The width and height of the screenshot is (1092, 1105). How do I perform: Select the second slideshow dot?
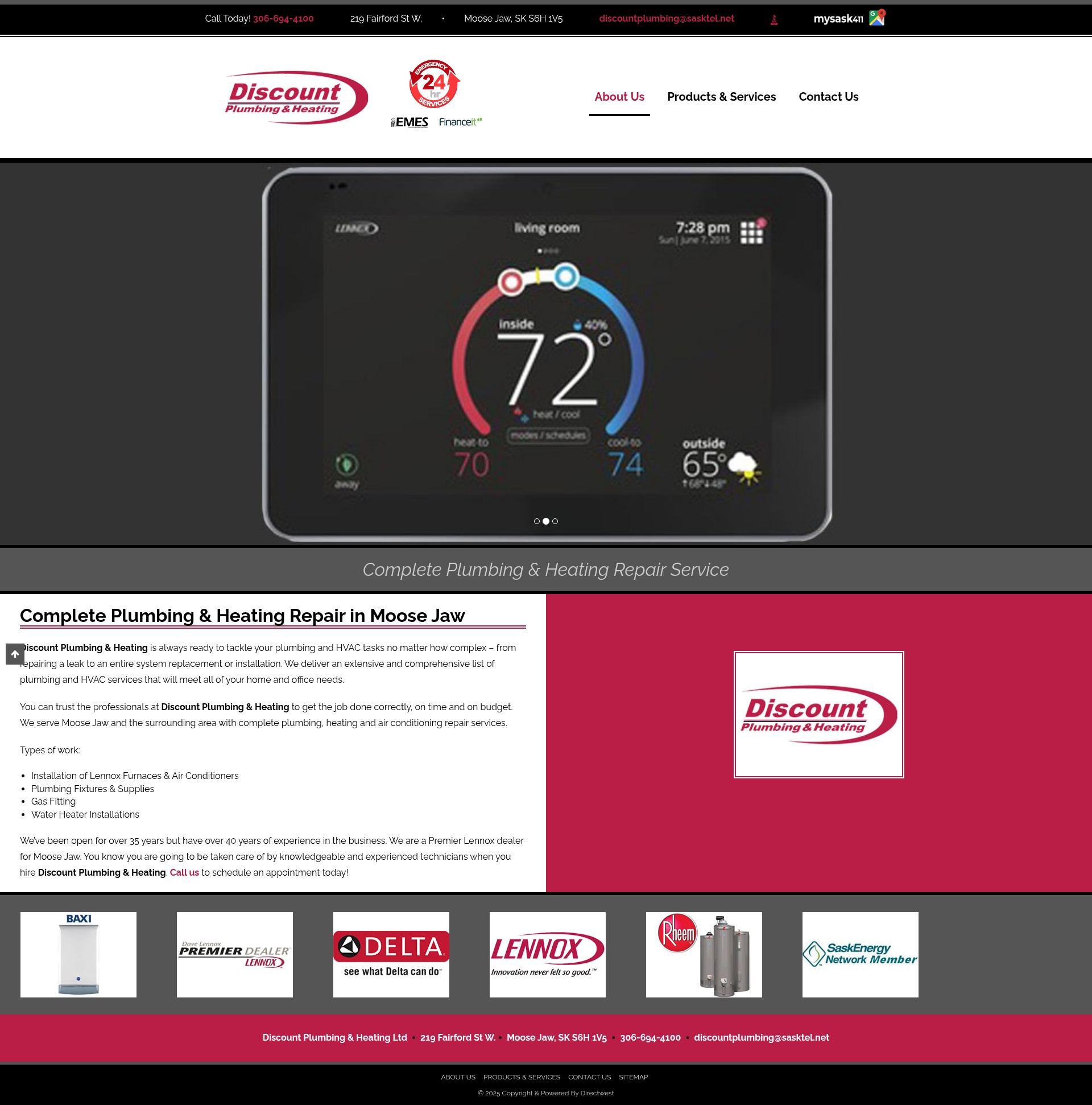point(546,521)
